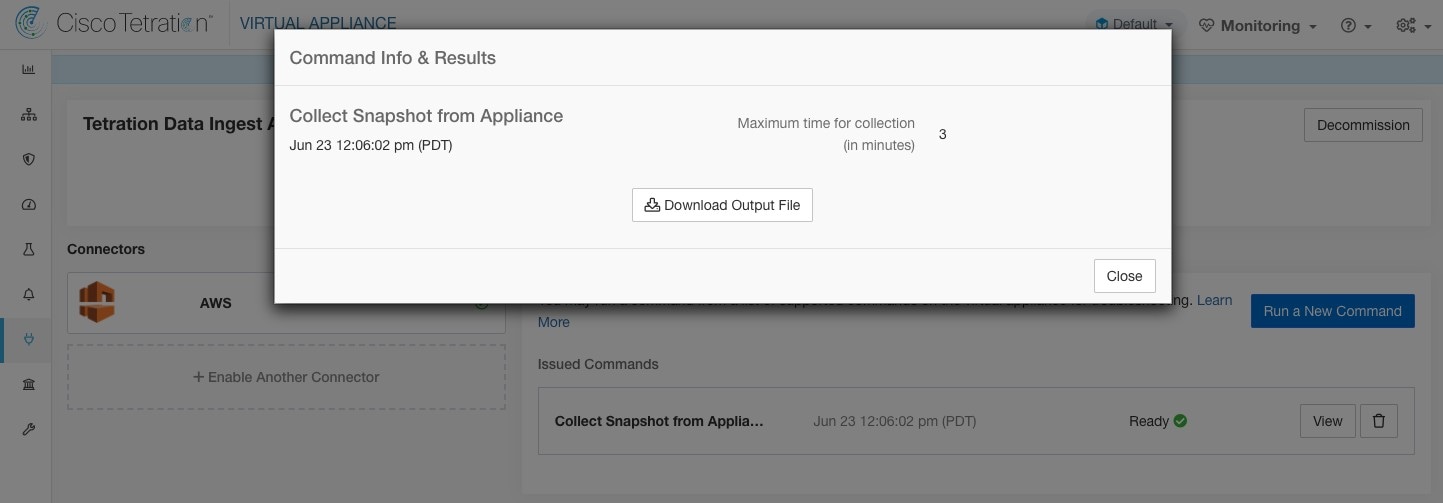Open the security shield icon in sidebar

[28, 159]
